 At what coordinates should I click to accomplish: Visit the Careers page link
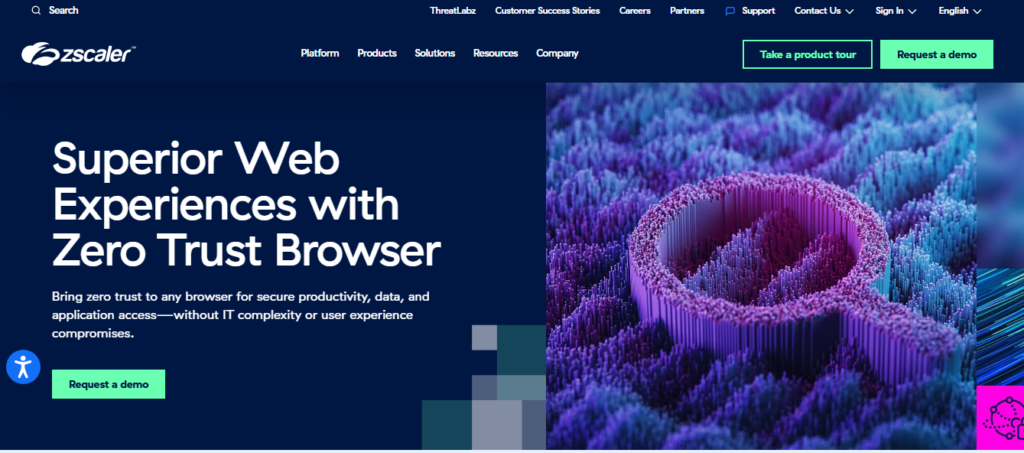click(635, 10)
